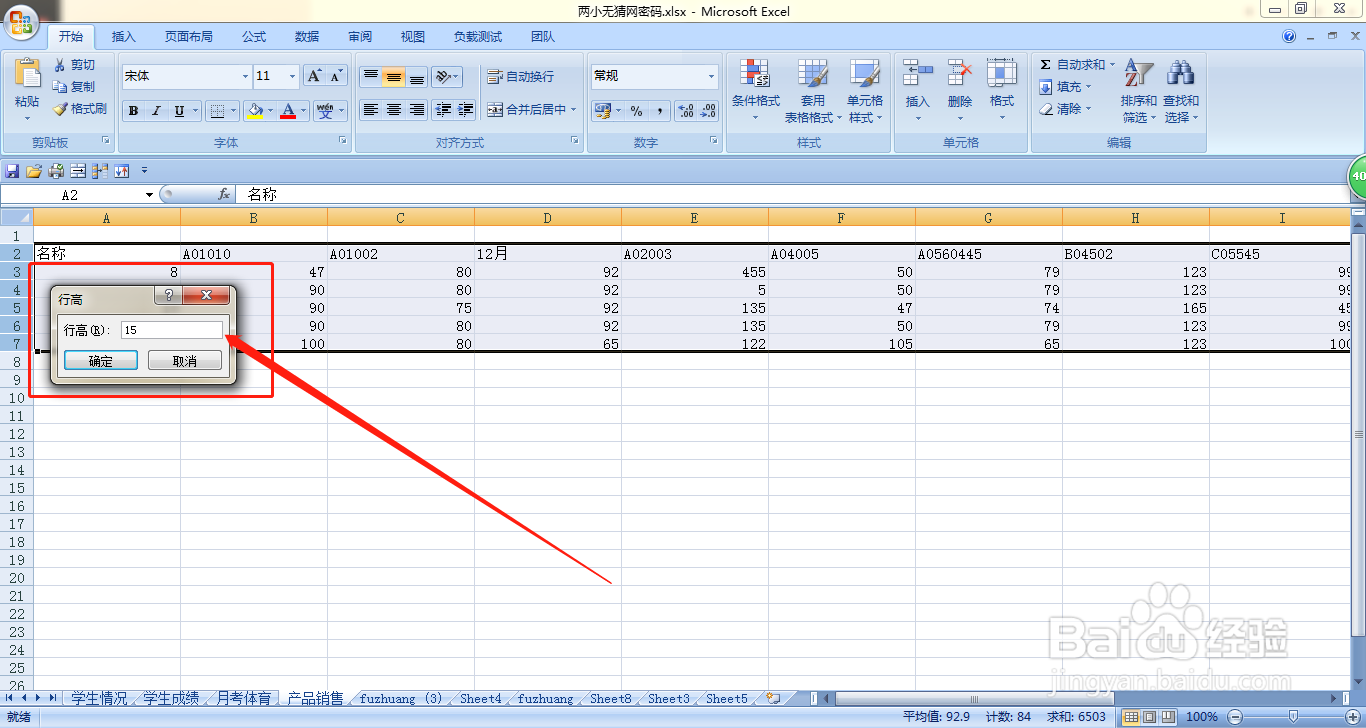
Task: Click the Open folder icon in quick access toolbar
Action: (34, 171)
